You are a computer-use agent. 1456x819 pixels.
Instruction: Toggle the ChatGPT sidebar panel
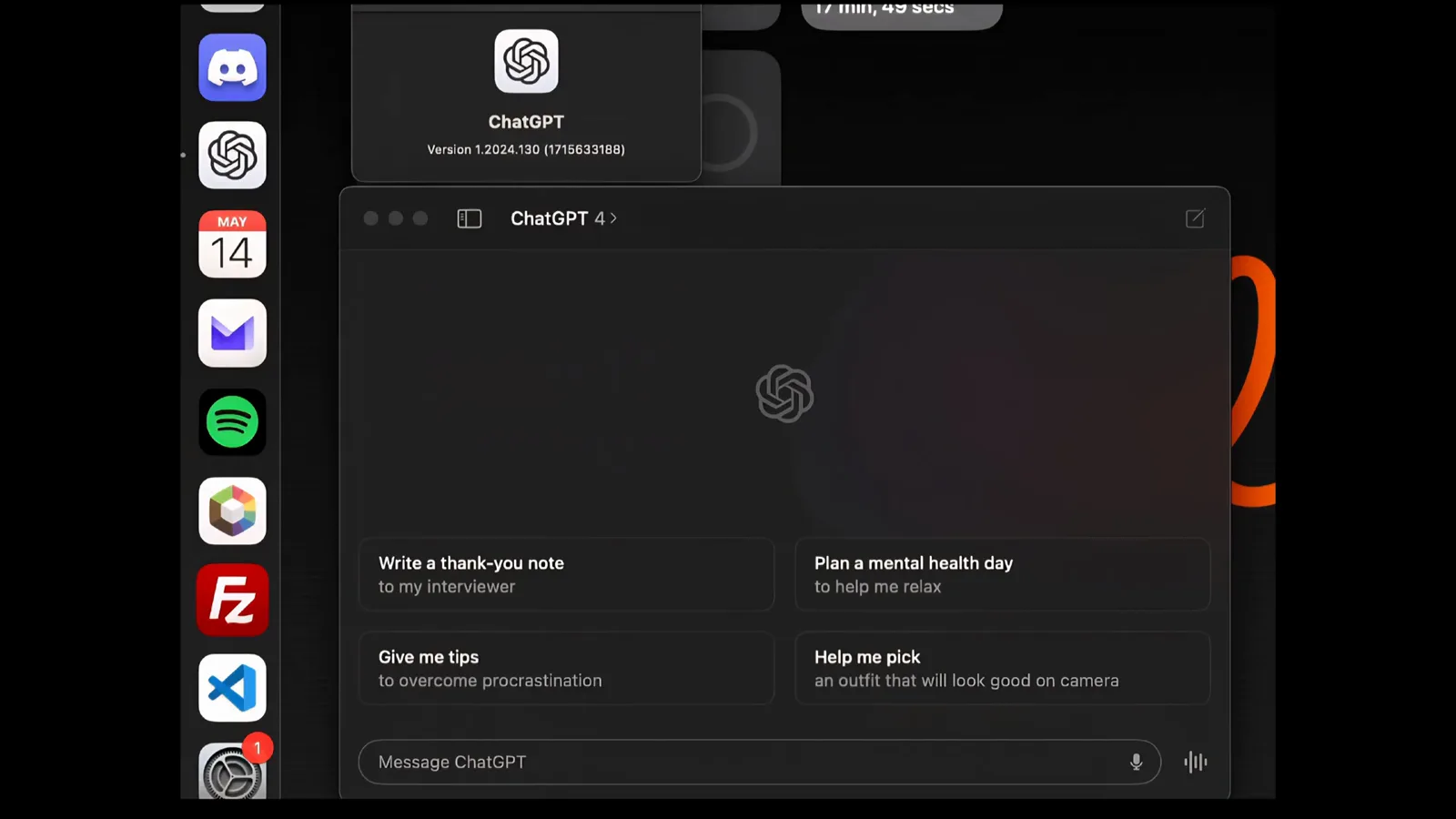469,218
